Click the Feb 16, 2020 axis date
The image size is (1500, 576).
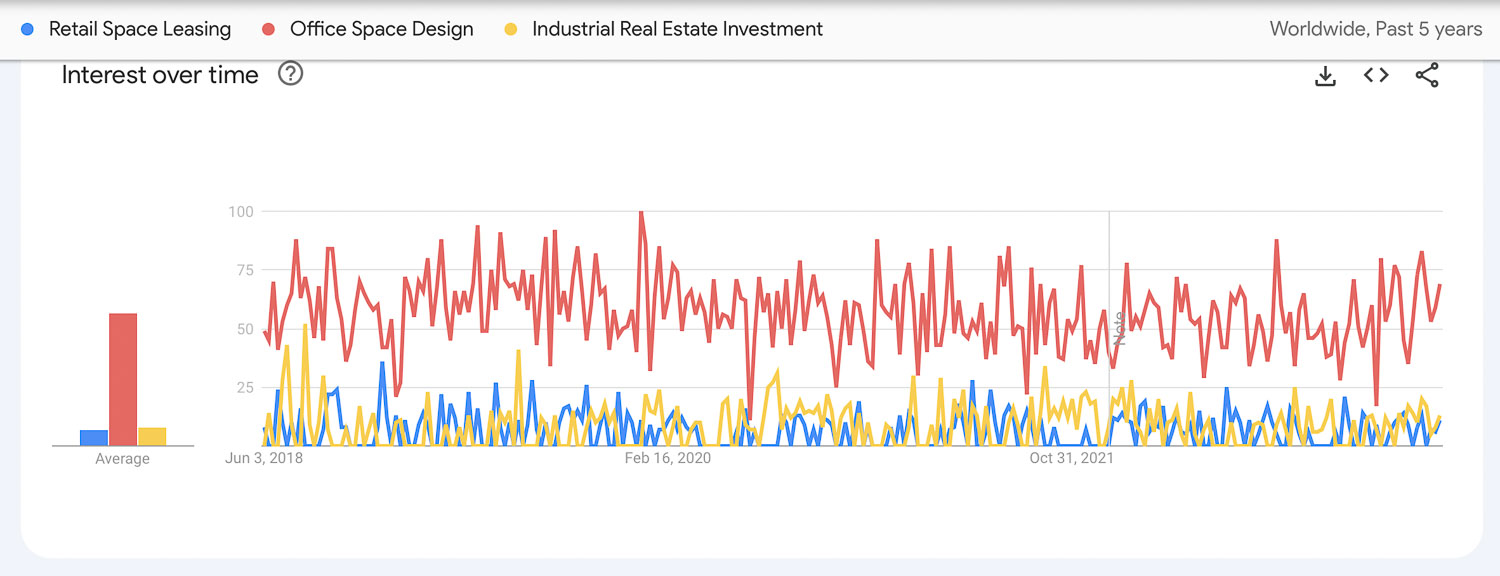coord(668,458)
